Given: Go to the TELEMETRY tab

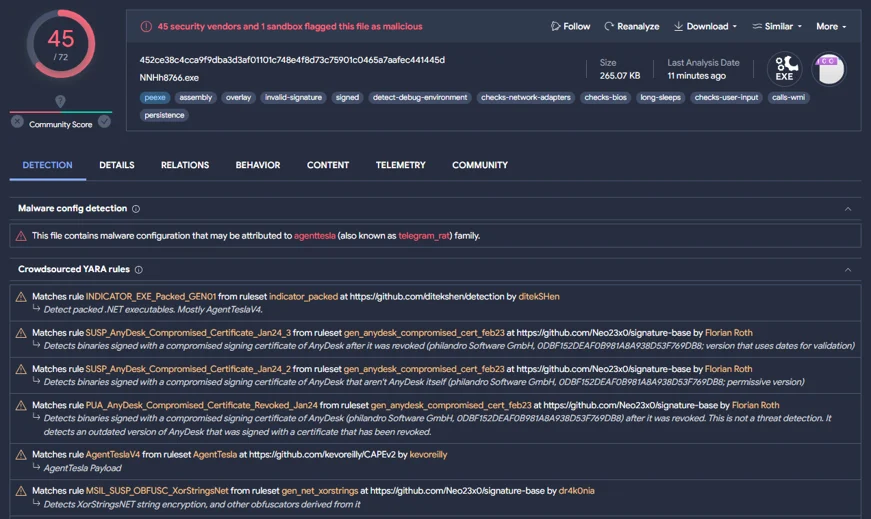Looking at the screenshot, I should (401, 165).
